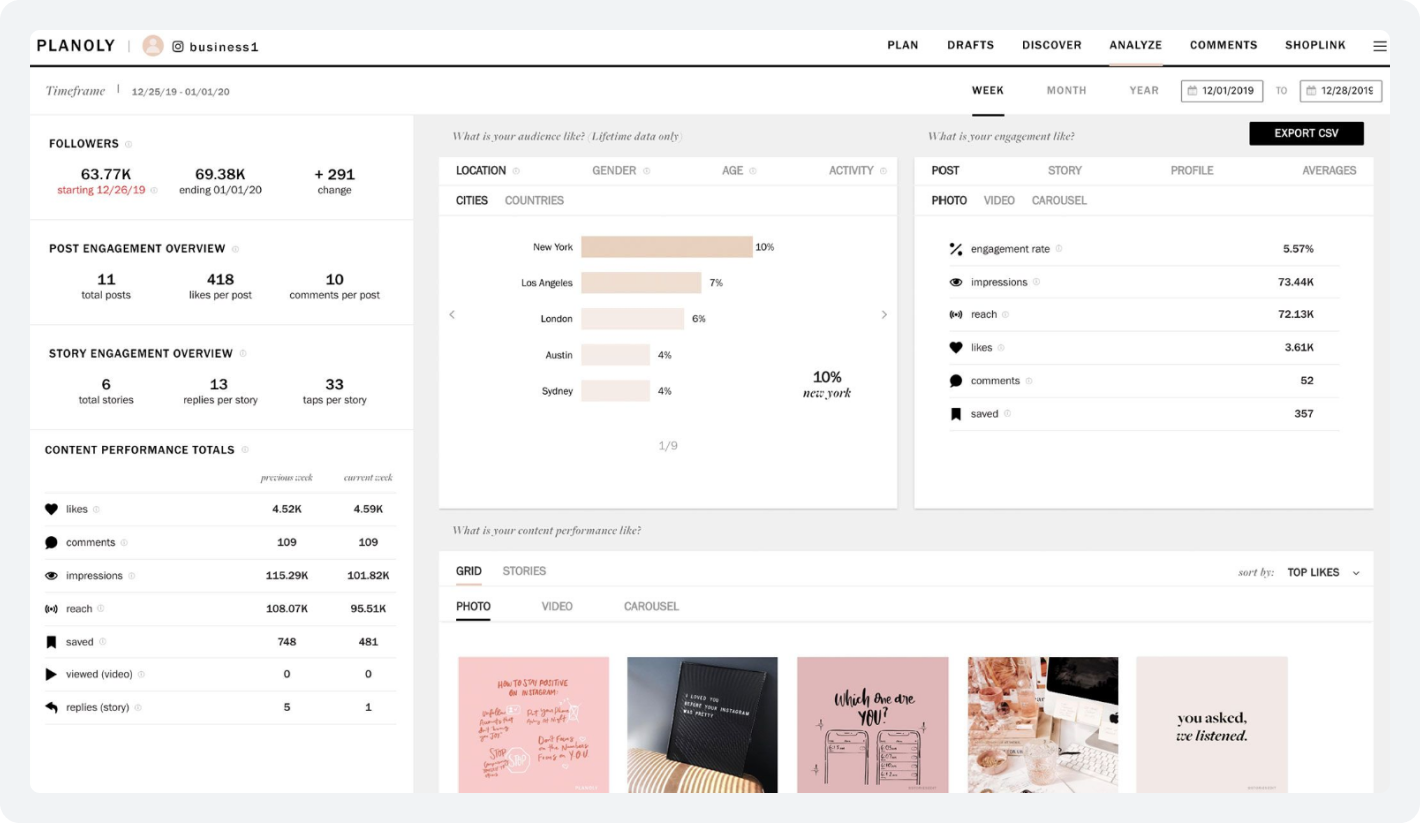Show Carousel posts in content grid
This screenshot has height=823, width=1420.
(651, 607)
